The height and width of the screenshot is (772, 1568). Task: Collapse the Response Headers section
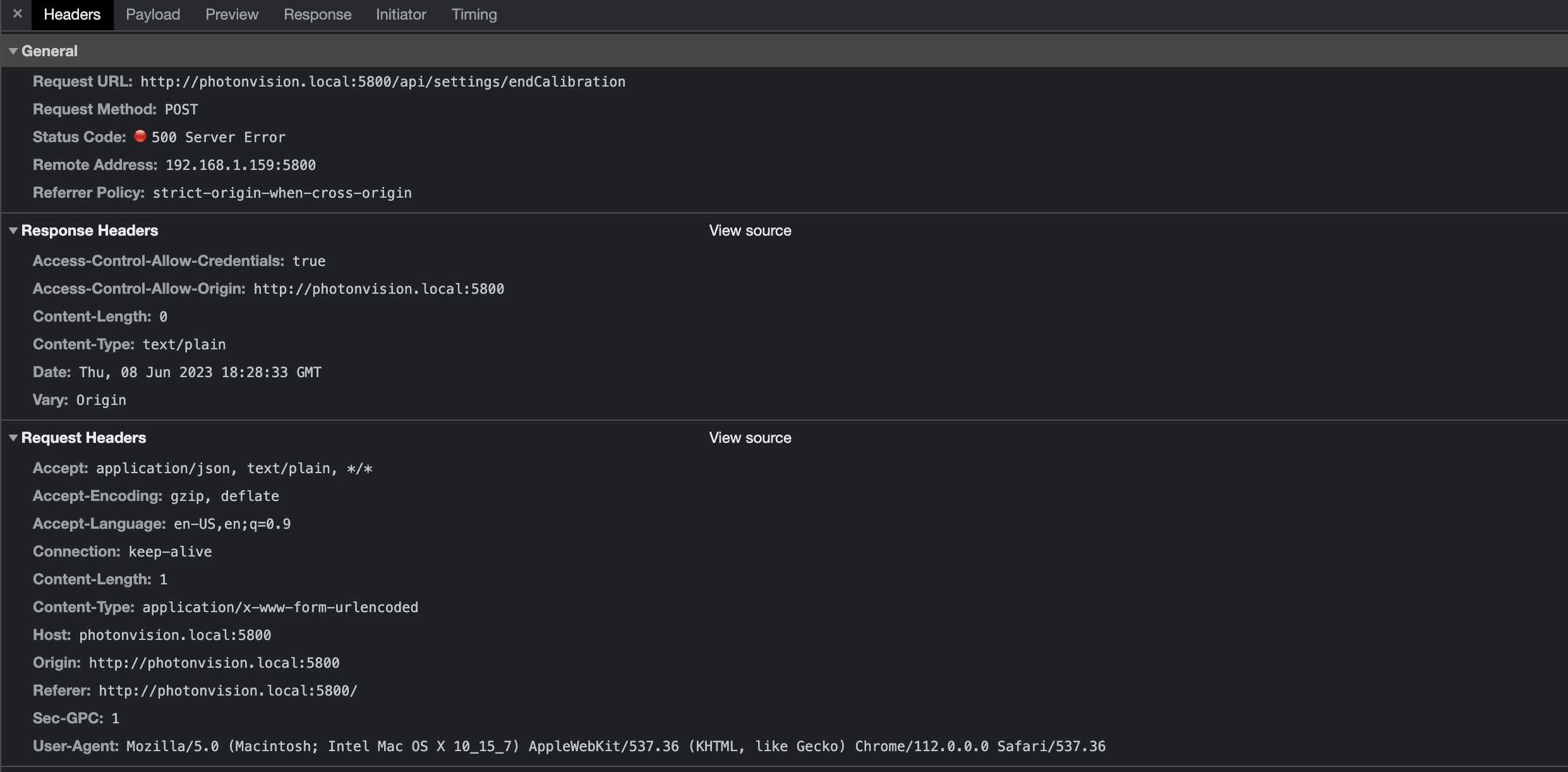pos(13,231)
